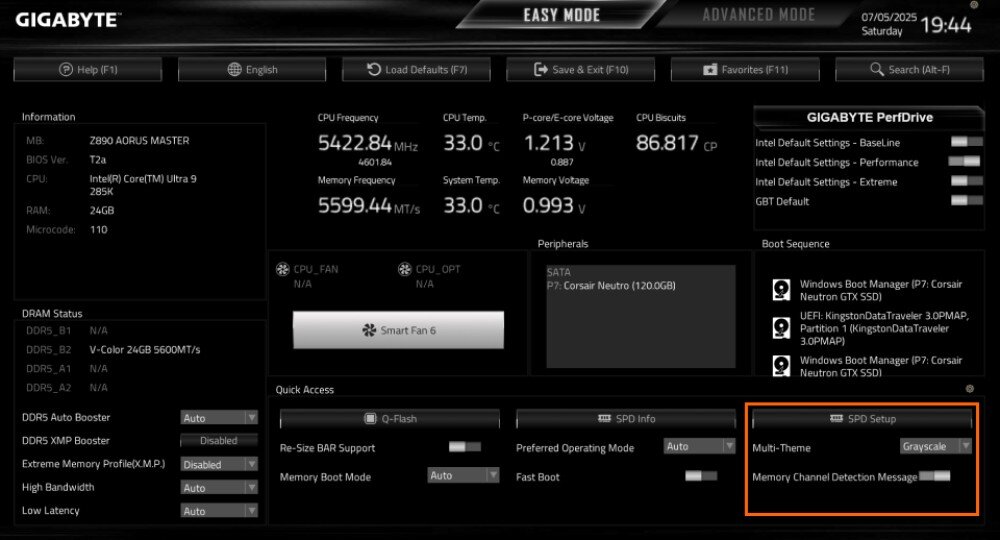Image resolution: width=1000 pixels, height=540 pixels.
Task: Select the KingstonDataTraveler UEFI boot drive icon
Action: (x=780, y=327)
